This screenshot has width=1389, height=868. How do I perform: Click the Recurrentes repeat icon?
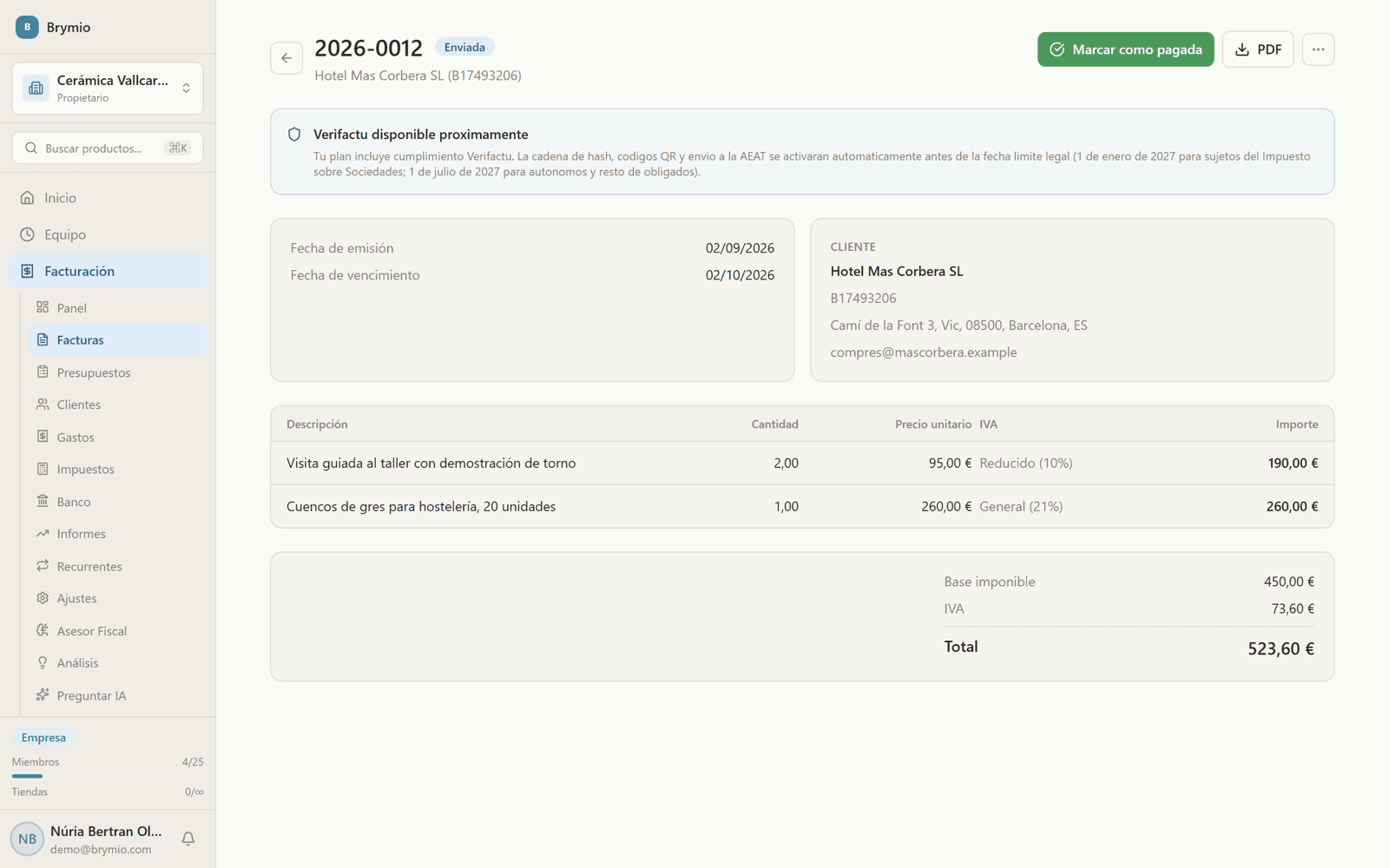pos(43,566)
